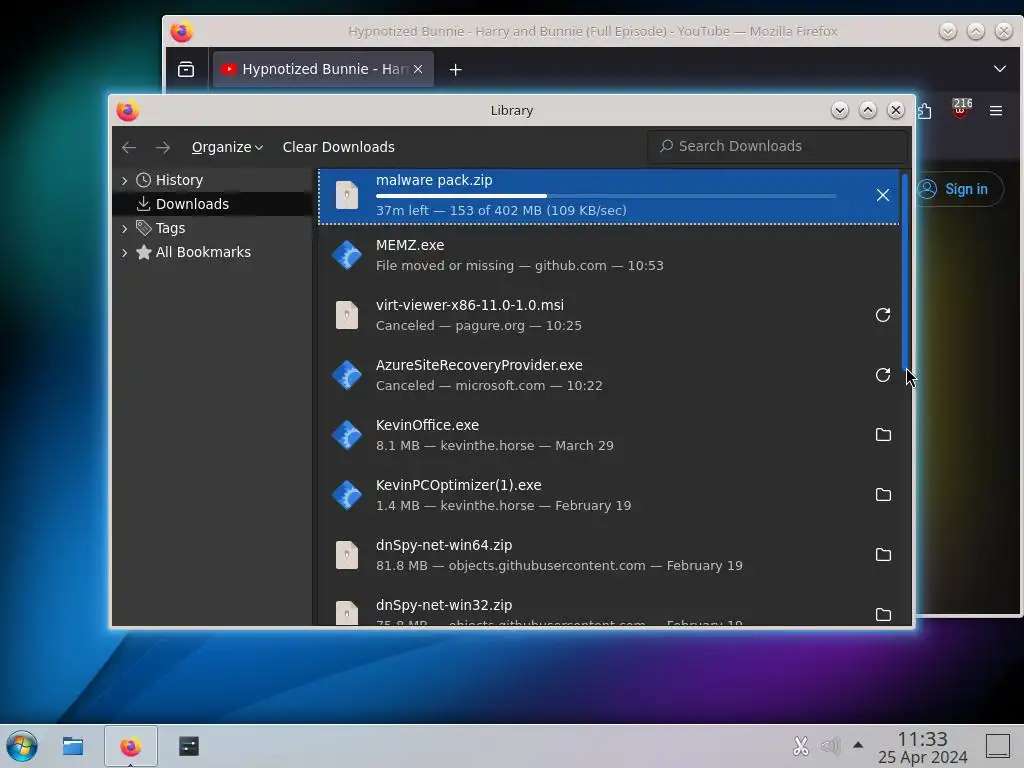
Task: Click Firefox taskbar entry
Action: [x=131, y=746]
